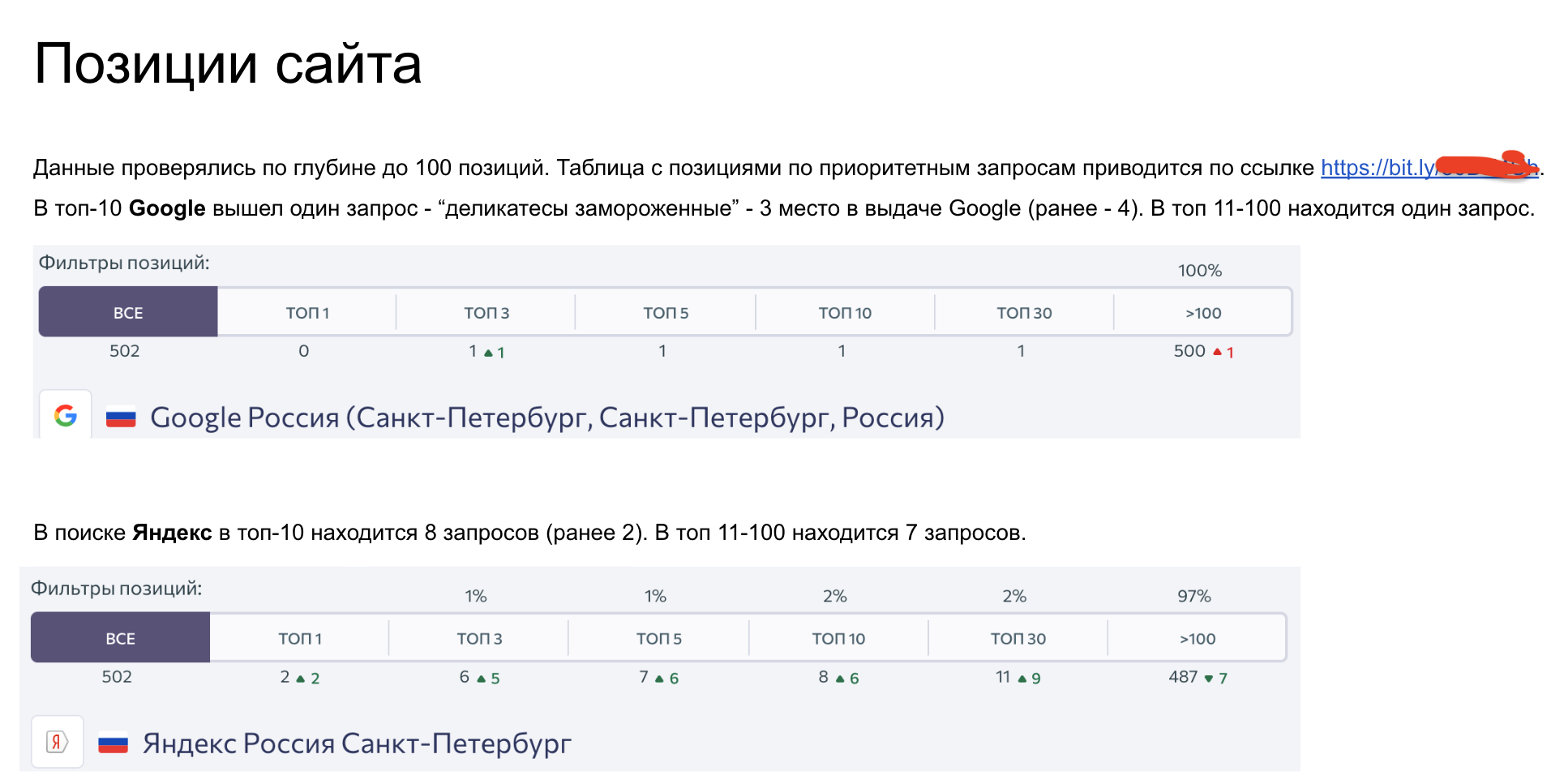The height and width of the screenshot is (784, 1564).
Task: Click the red arrow beside Google >100 count
Action: [1217, 351]
